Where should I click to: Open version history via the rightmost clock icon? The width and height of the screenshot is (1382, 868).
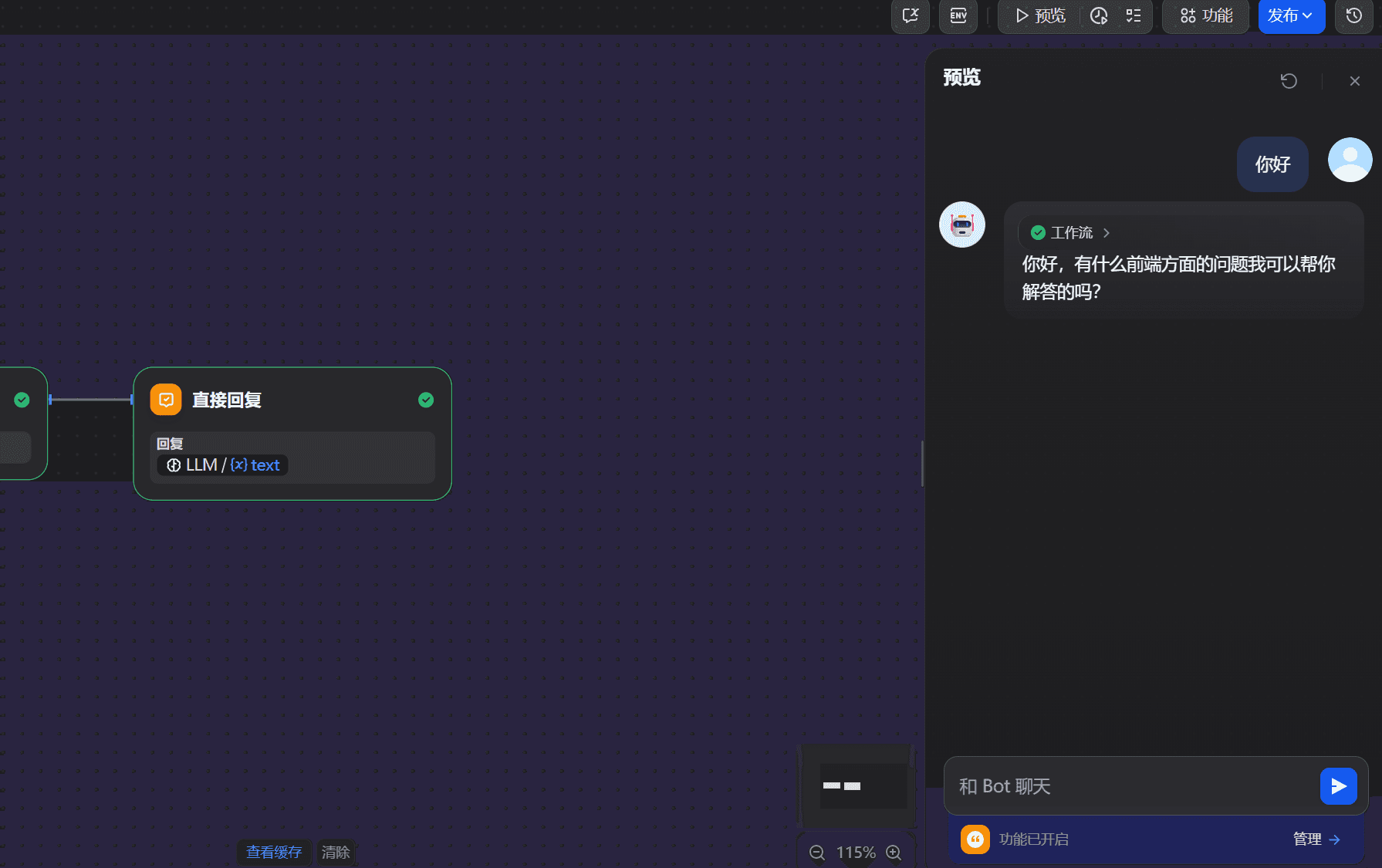(1353, 16)
